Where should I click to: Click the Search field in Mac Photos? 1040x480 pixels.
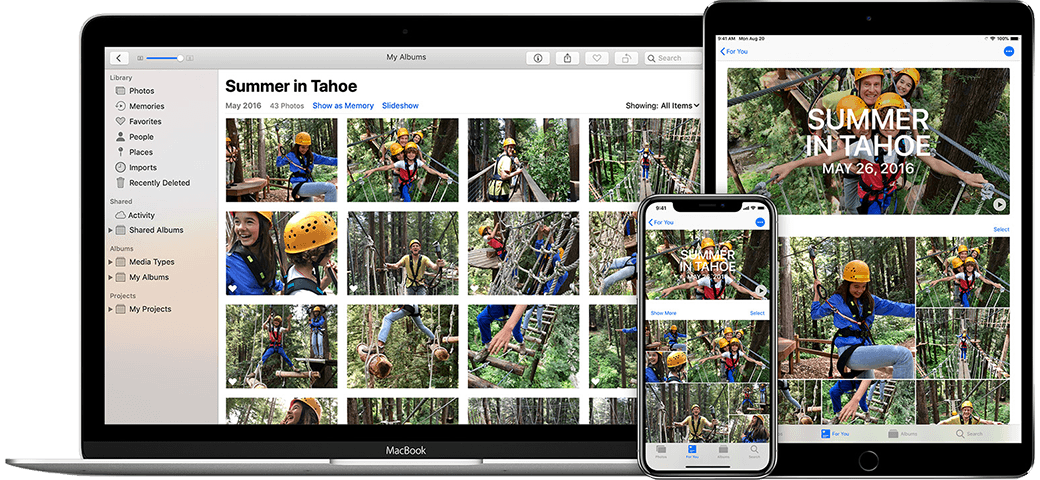pyautogui.click(x=674, y=58)
